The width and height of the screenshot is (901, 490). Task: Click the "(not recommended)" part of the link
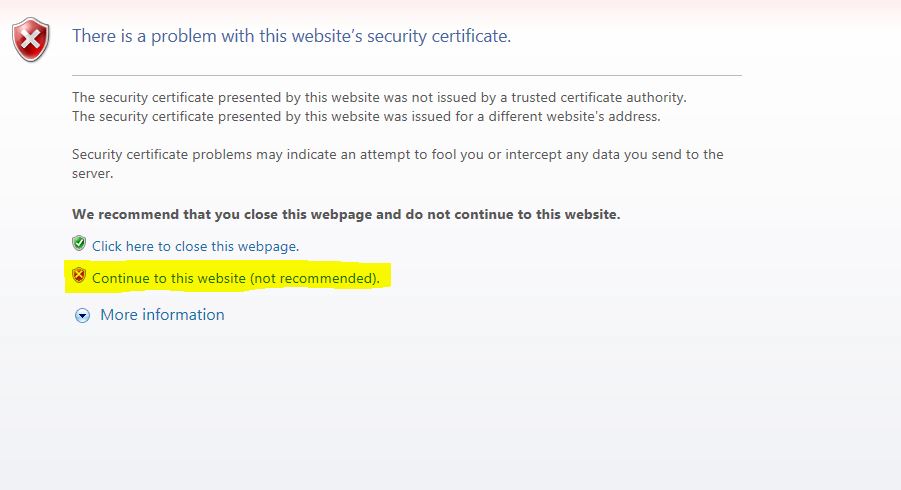click(315, 278)
